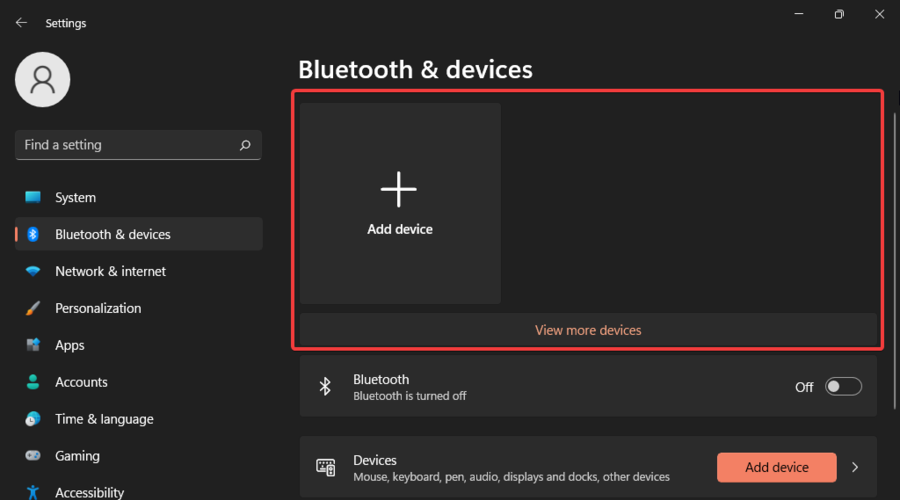Click the Bluetooth symbol in Bluetooth row

pyautogui.click(x=325, y=387)
